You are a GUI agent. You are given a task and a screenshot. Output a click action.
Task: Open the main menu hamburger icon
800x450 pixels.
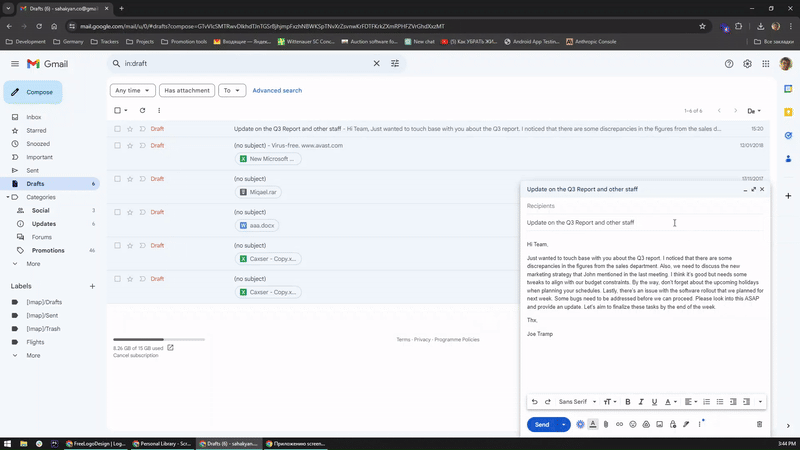15,64
